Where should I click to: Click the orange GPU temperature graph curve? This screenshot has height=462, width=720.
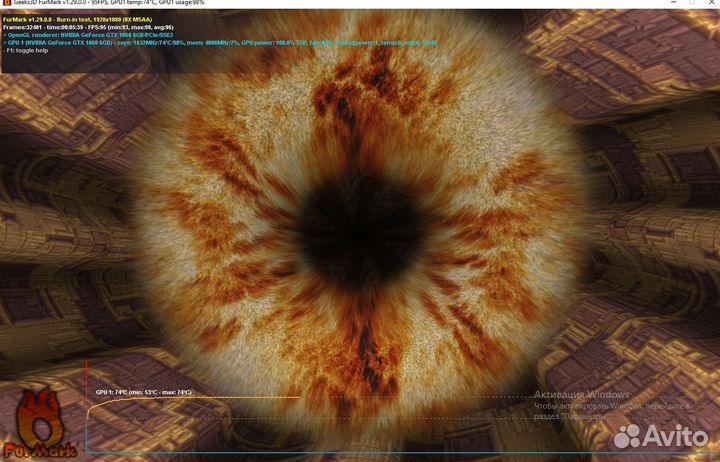193,400
